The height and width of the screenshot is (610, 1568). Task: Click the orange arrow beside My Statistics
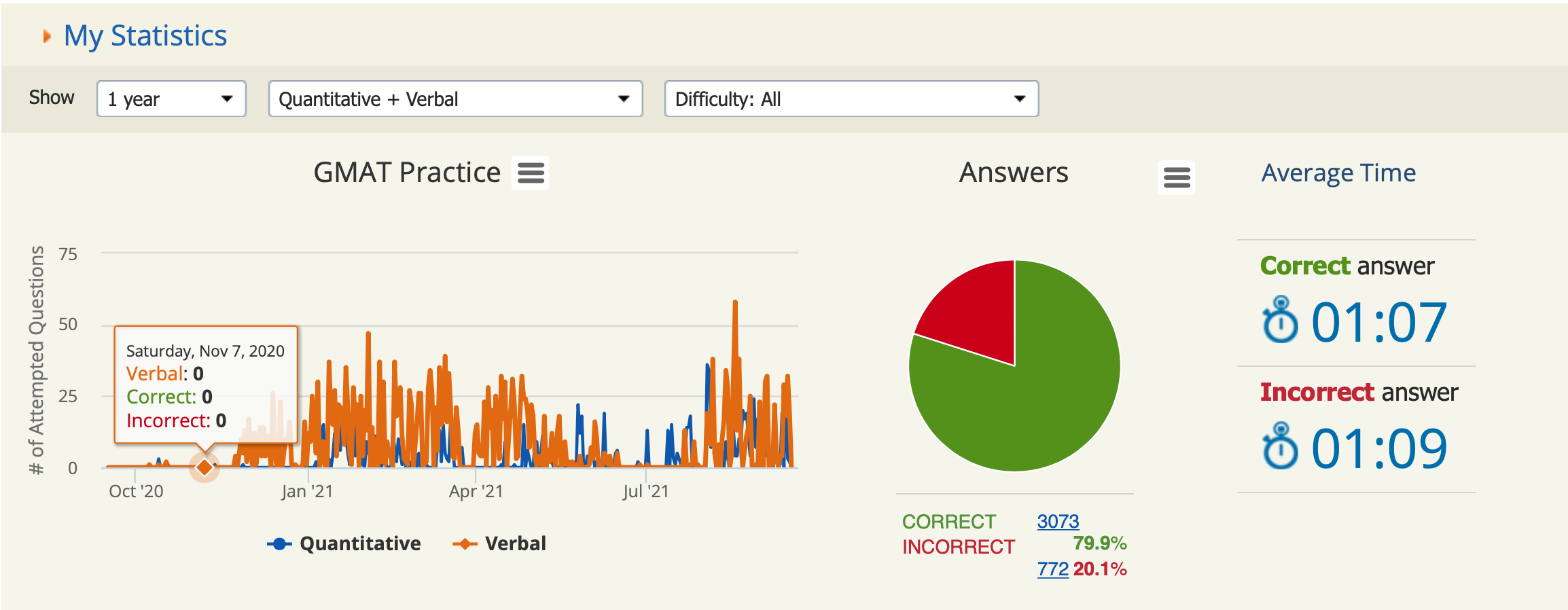[x=47, y=36]
